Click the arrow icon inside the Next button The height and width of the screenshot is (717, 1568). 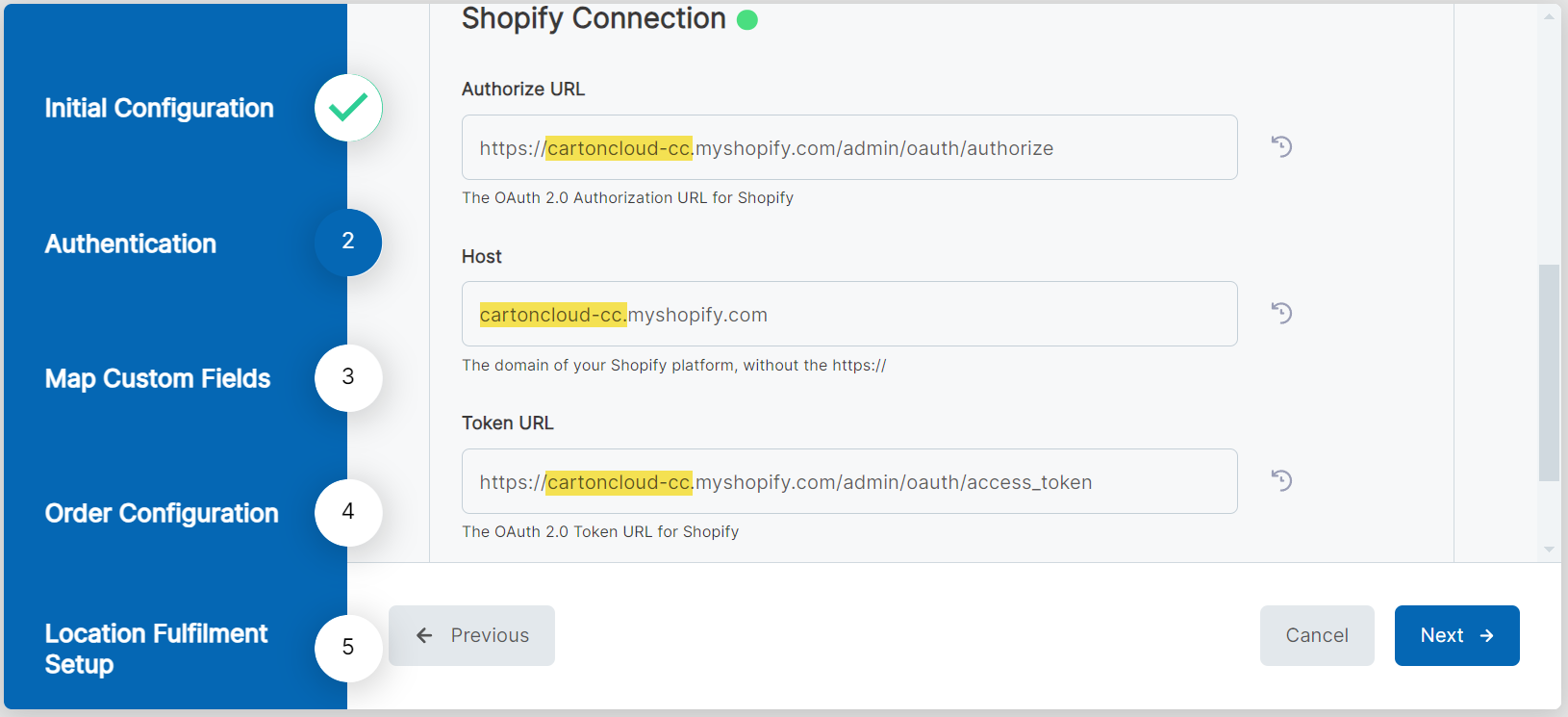(x=1485, y=635)
